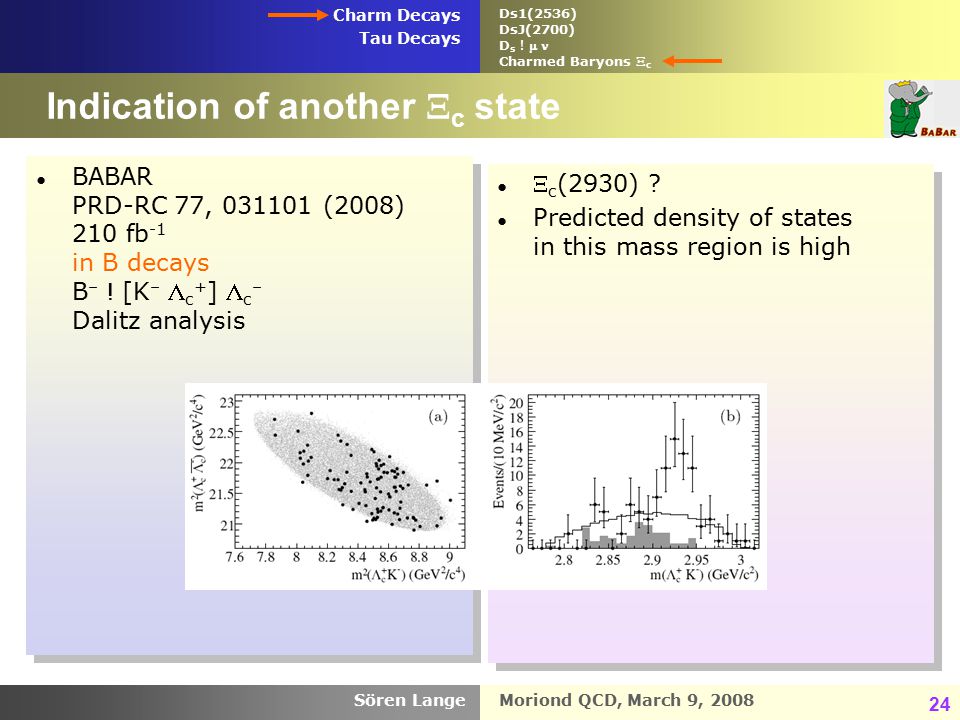Click the orange 'in B decays' text
960x720 pixels.
[x=141, y=263]
